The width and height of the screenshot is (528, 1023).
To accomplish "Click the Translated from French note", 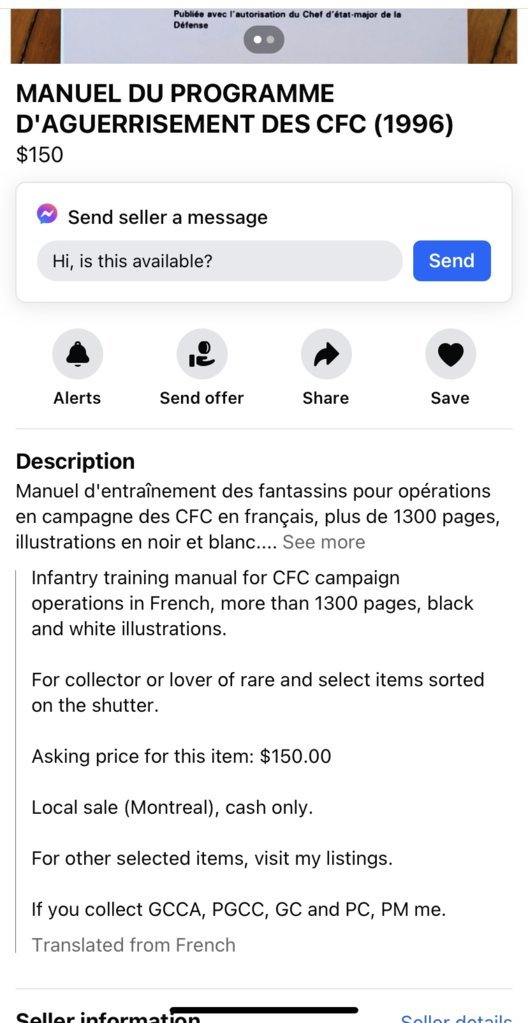I will 134,945.
